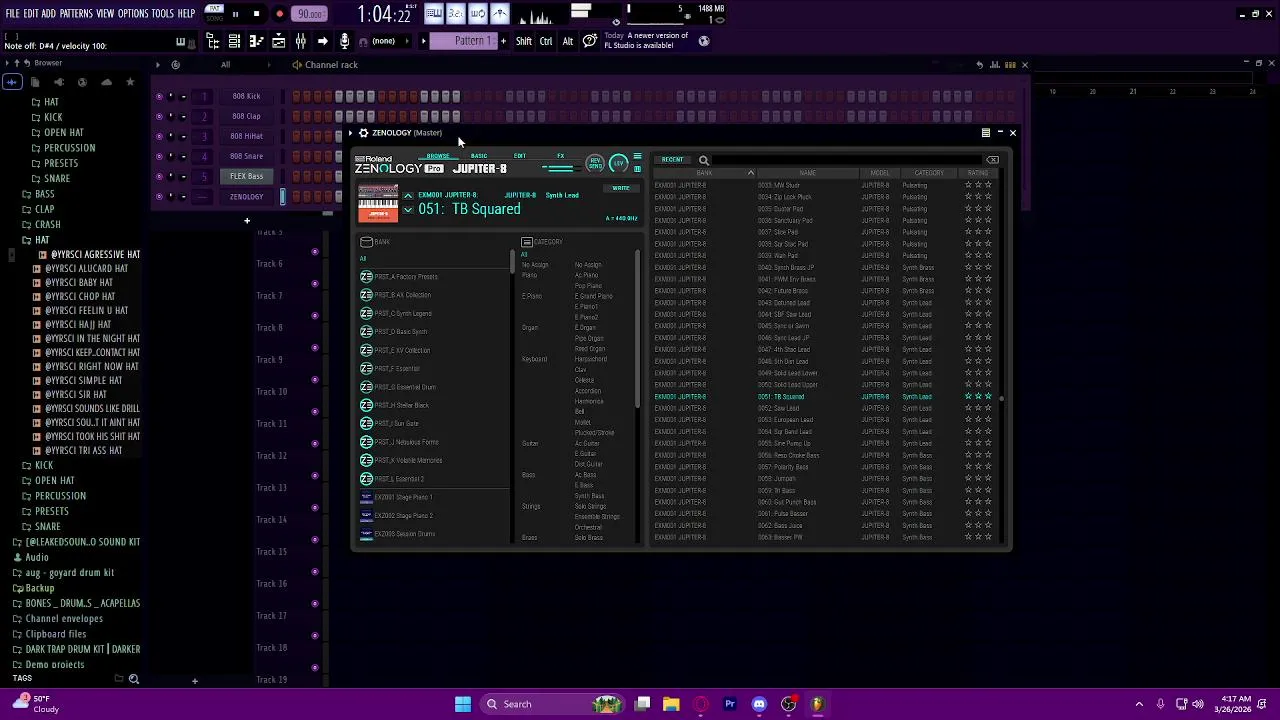
Task: Open the browser search magnifier at bottom
Action: 133,679
